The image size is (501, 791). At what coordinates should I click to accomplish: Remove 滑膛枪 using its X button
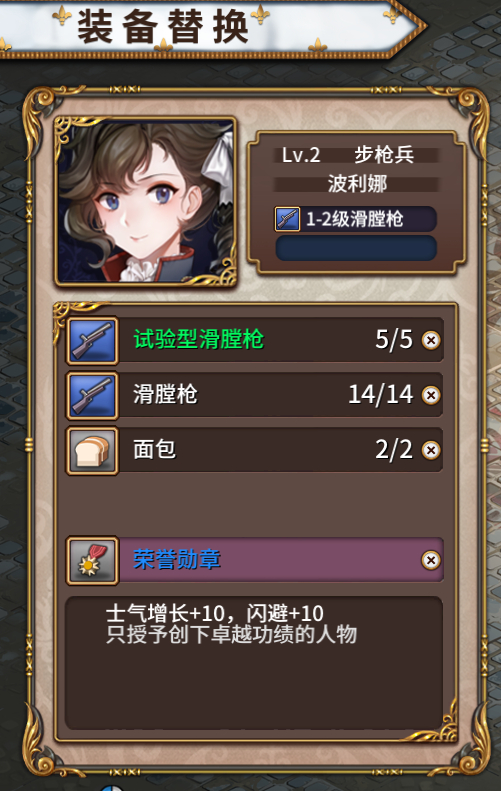[x=431, y=396]
